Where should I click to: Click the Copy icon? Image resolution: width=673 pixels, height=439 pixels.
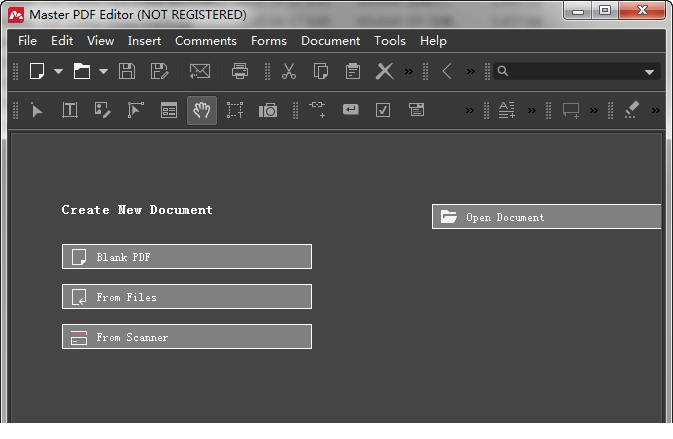(x=321, y=71)
